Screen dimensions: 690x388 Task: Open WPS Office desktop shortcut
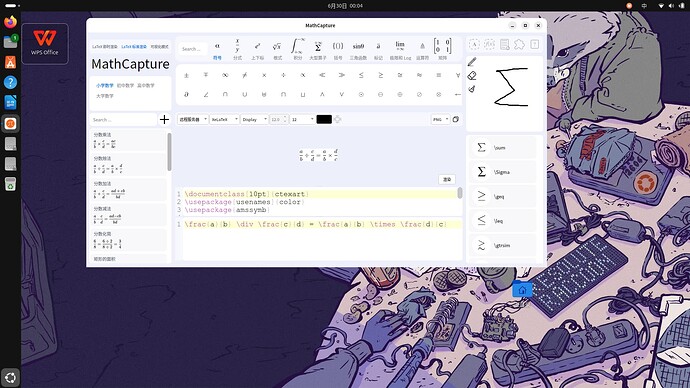44,43
